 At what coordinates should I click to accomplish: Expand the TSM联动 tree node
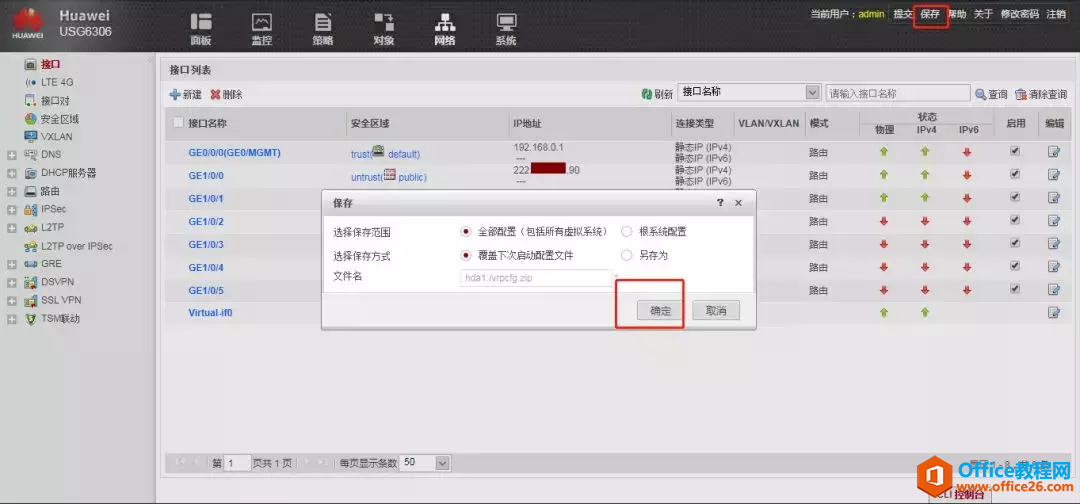[12, 319]
